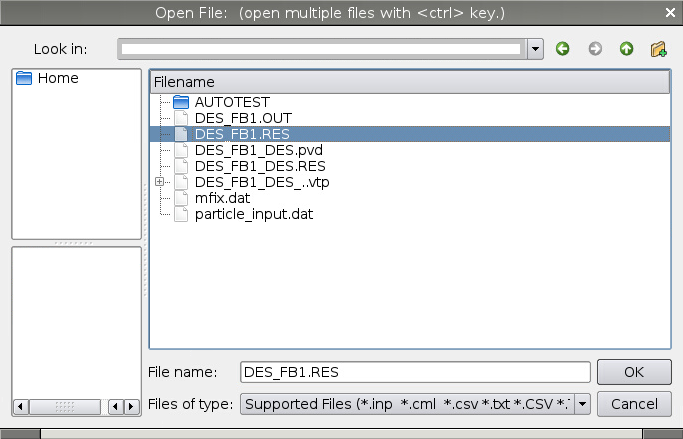Open the Look in path dropdown
Screen dimensions: 683x439
[x=535, y=48]
